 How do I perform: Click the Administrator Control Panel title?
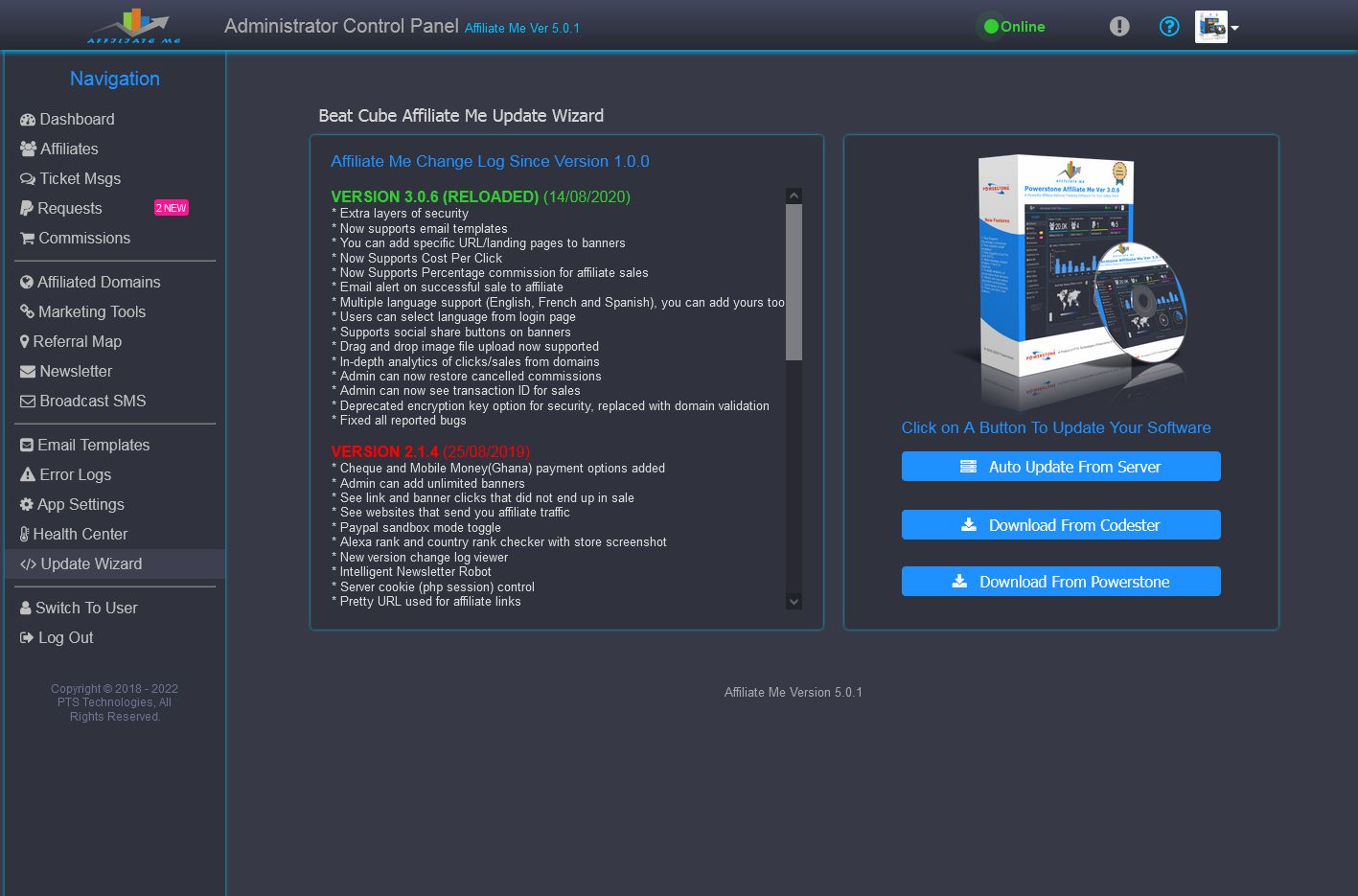click(x=341, y=27)
